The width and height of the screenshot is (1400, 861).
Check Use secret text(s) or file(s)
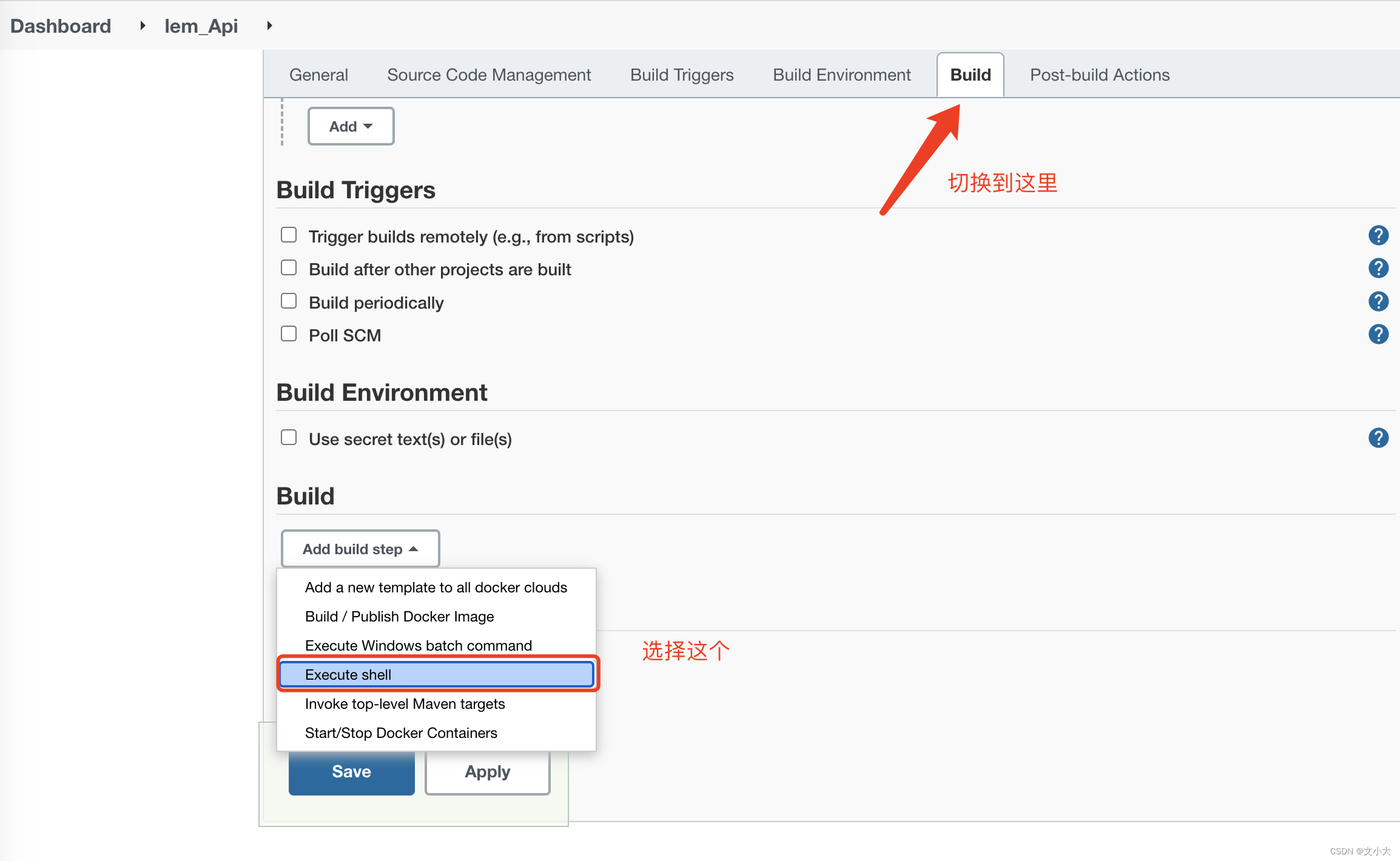(x=289, y=437)
